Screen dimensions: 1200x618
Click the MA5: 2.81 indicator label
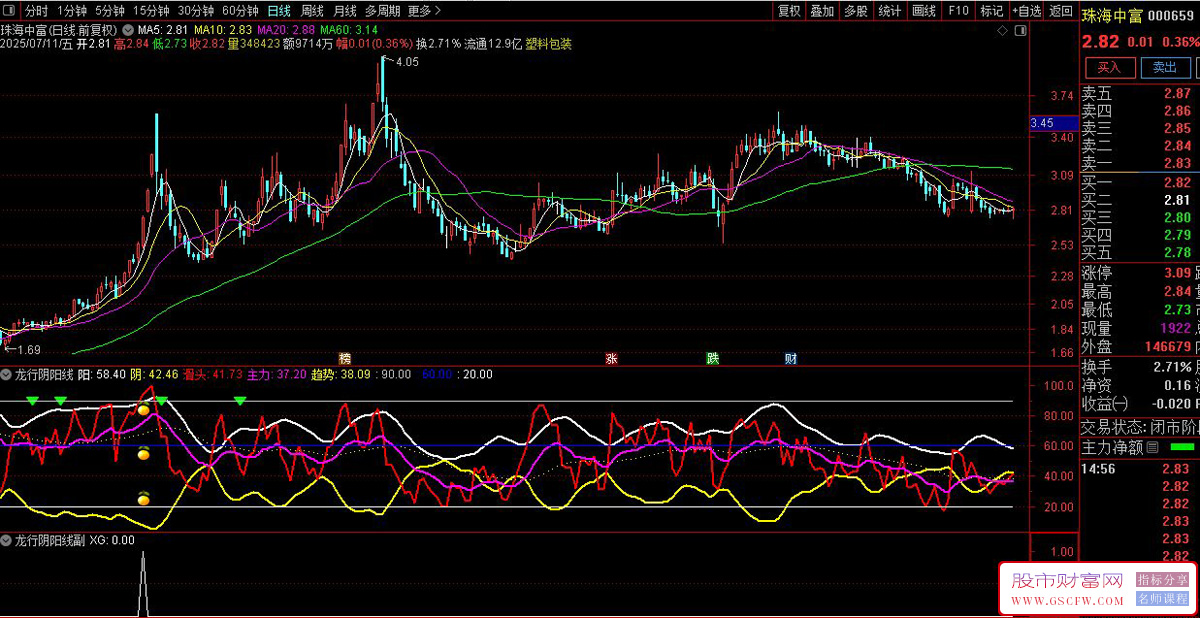pos(163,30)
